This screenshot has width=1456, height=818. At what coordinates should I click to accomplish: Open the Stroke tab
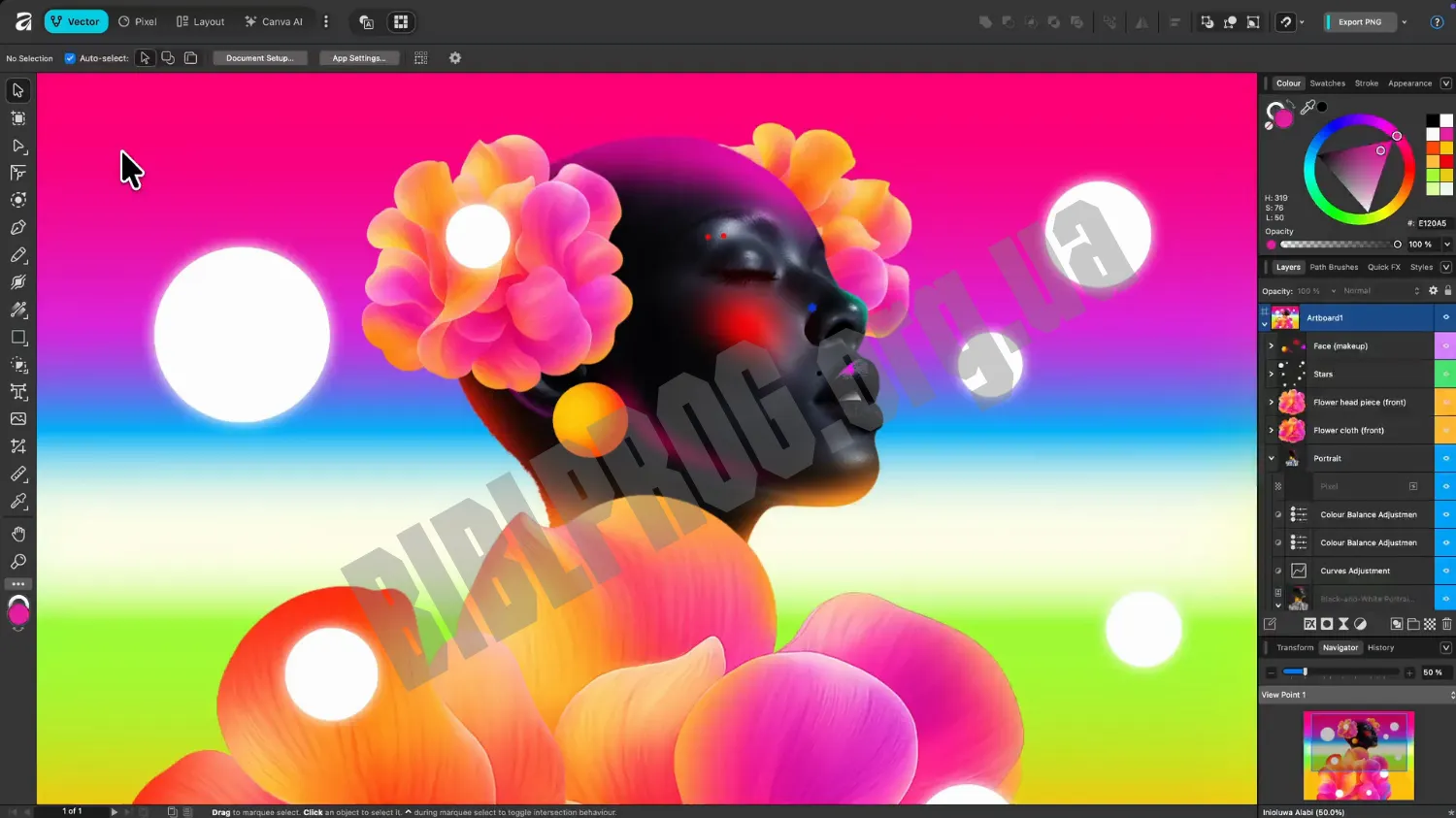click(1367, 83)
